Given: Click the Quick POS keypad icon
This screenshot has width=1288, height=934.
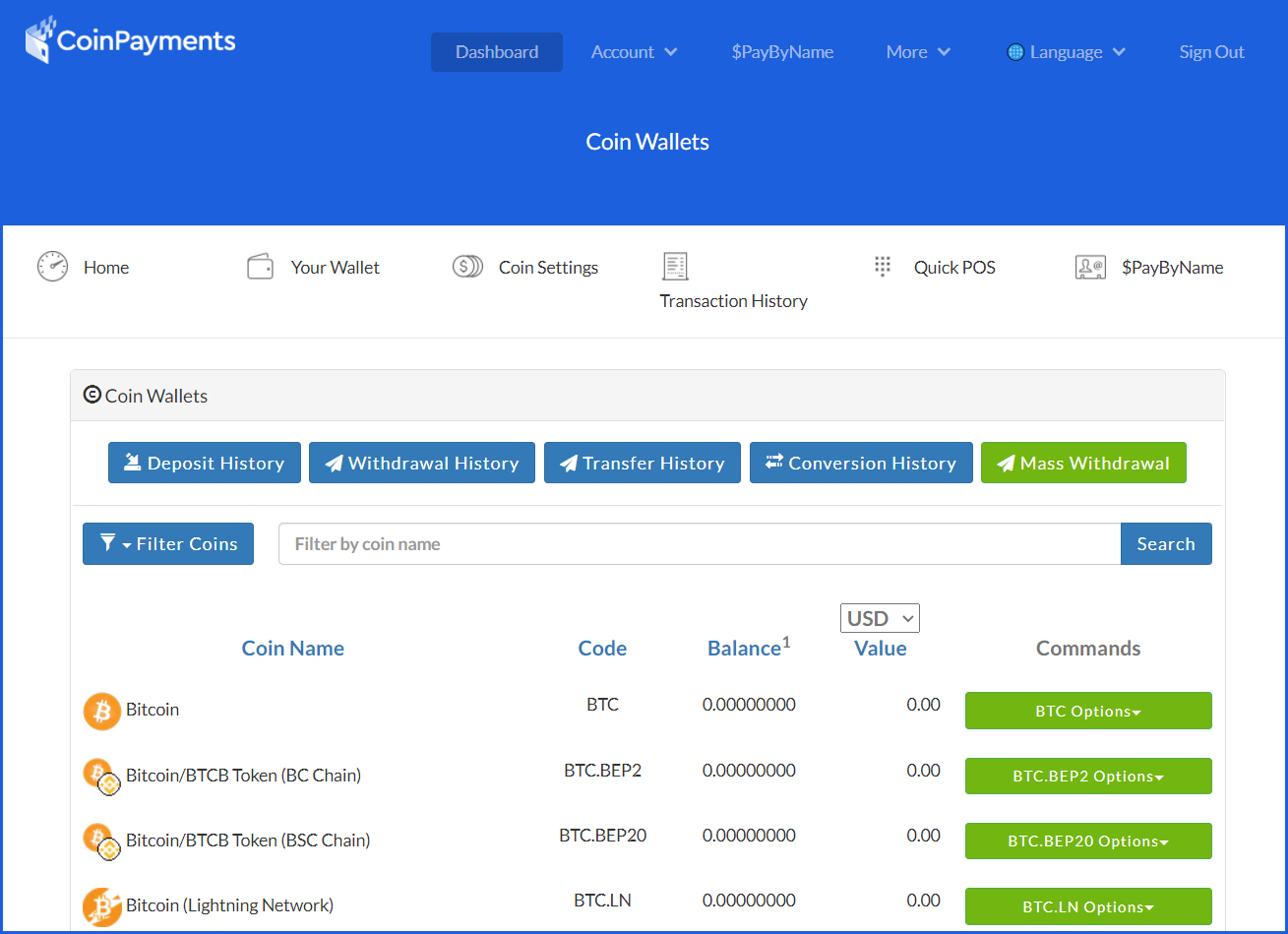Looking at the screenshot, I should click(x=883, y=266).
